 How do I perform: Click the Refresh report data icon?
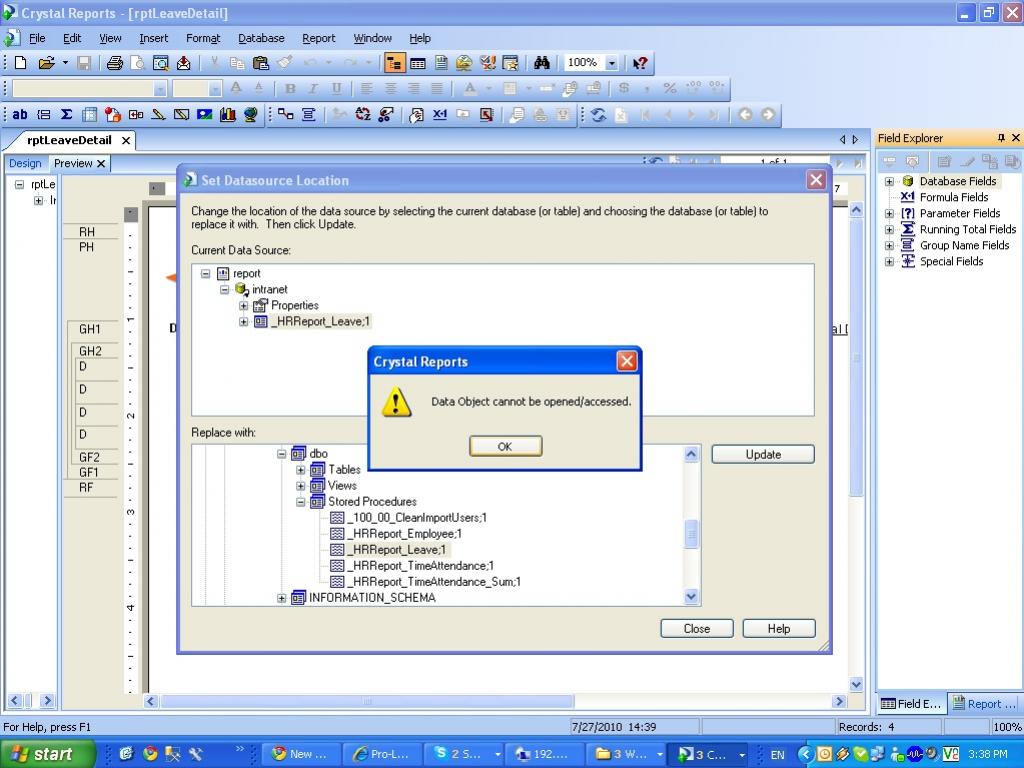598,114
